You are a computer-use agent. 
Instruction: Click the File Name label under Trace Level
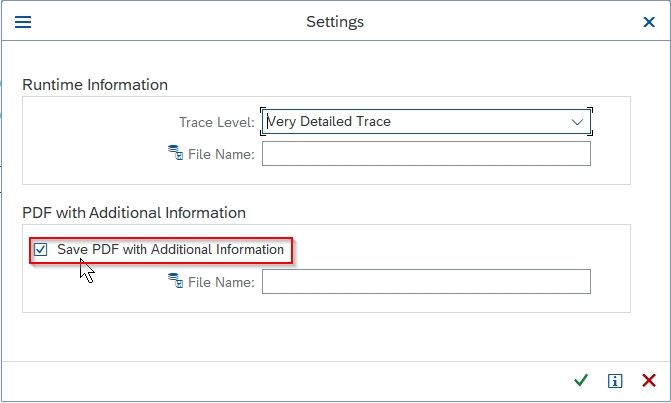tap(221, 154)
